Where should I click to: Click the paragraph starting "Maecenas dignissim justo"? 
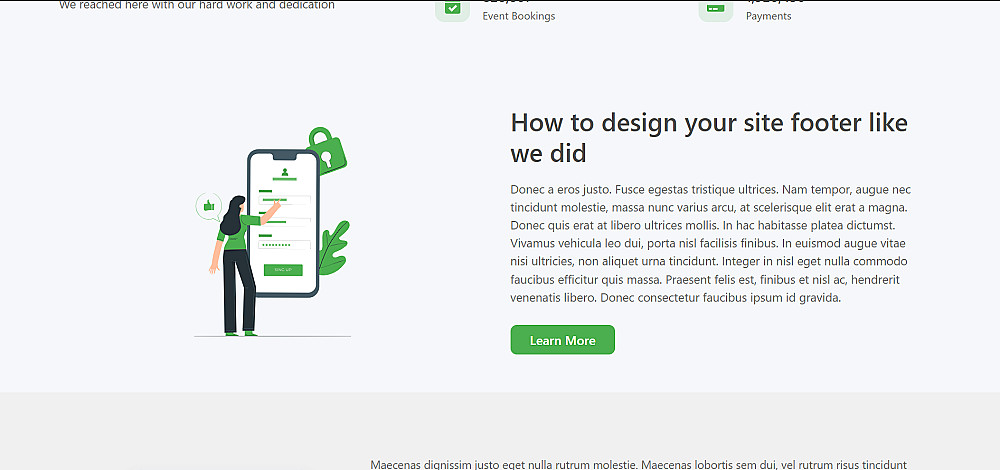(x=638, y=464)
